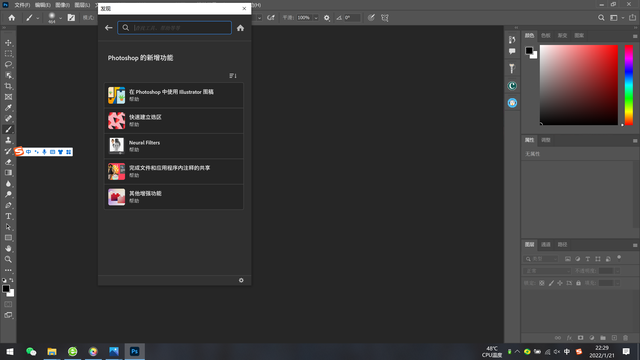The image size is (640, 360).
Task: Select the Hand tool
Action: [x=8, y=249]
